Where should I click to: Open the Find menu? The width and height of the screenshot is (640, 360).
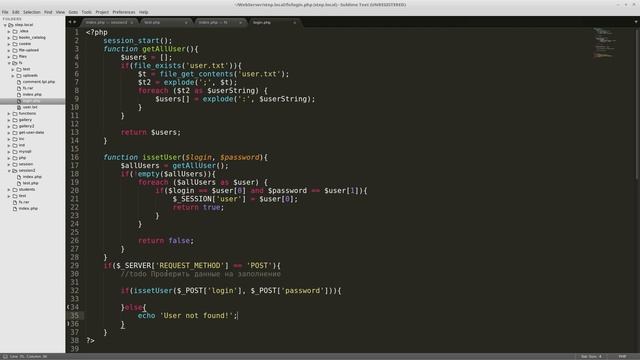(x=48, y=12)
